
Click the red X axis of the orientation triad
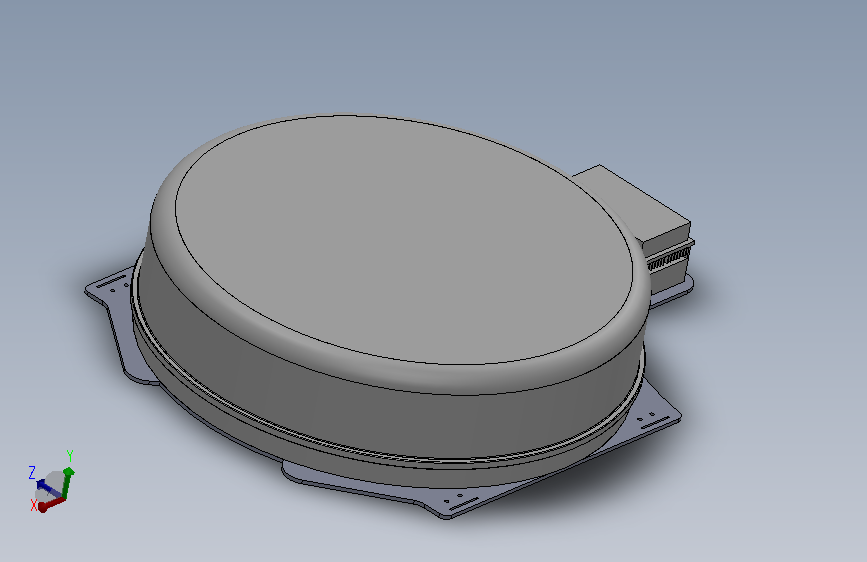click(x=51, y=504)
